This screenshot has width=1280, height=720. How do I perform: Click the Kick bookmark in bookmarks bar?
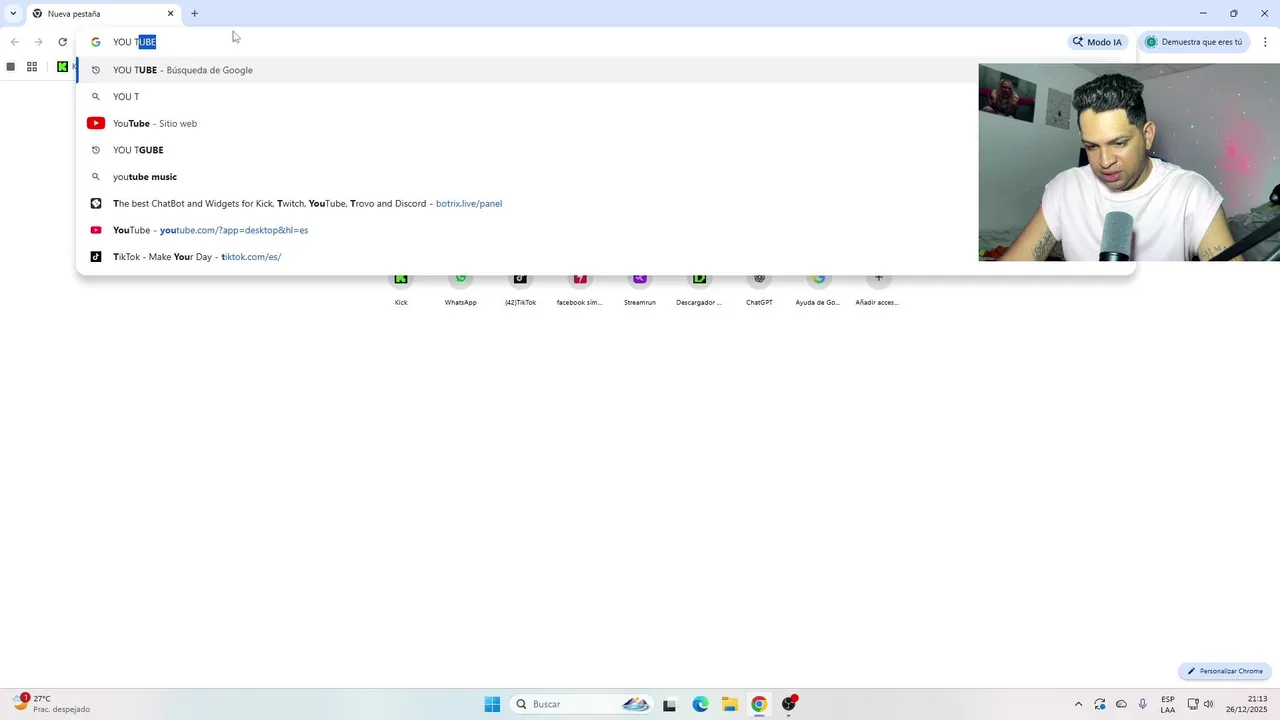coord(63,67)
